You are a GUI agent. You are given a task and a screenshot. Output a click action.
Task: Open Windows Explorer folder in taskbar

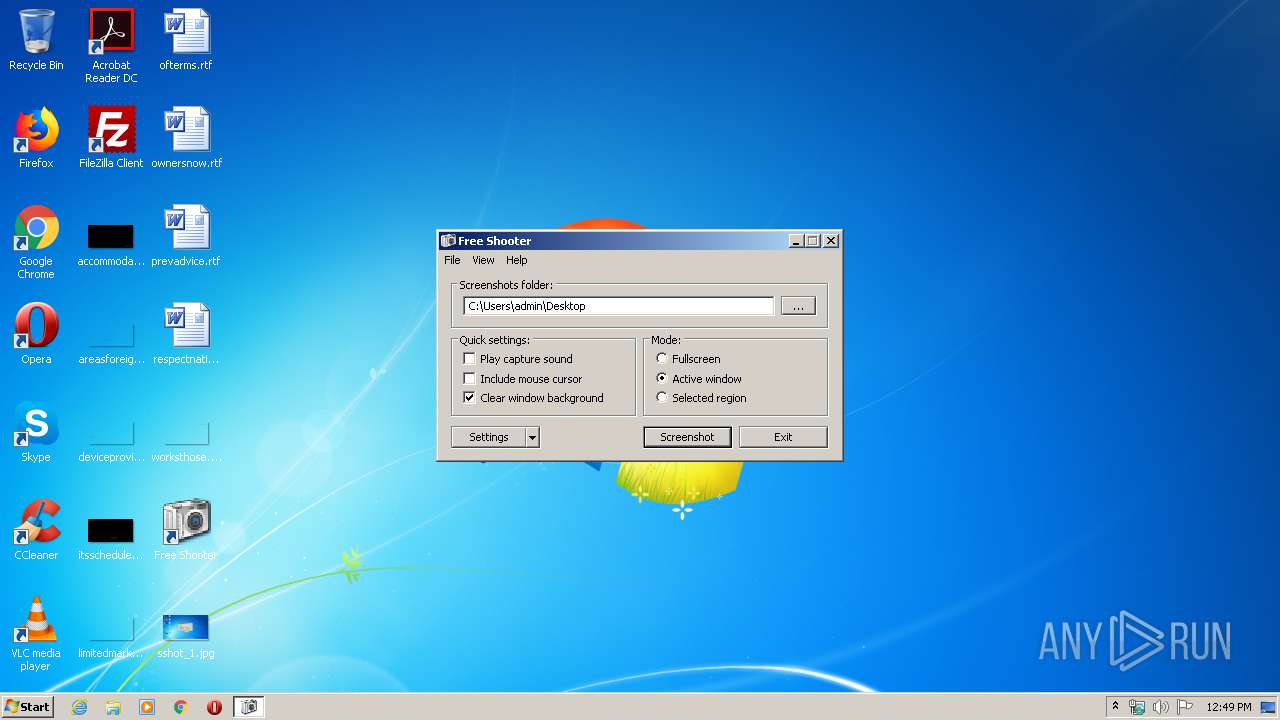(113, 707)
